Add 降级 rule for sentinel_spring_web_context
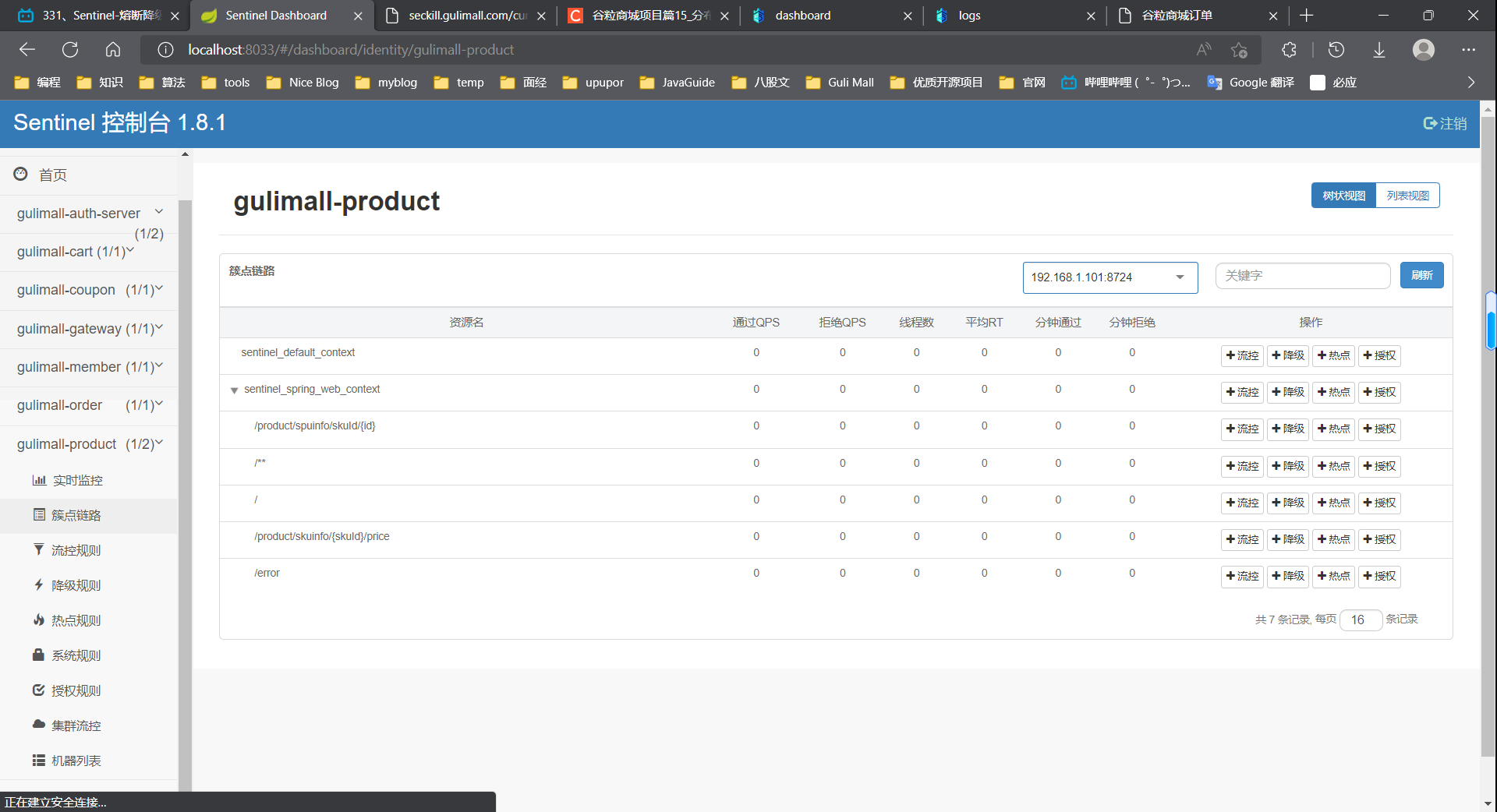The image size is (1497, 812). [1288, 392]
